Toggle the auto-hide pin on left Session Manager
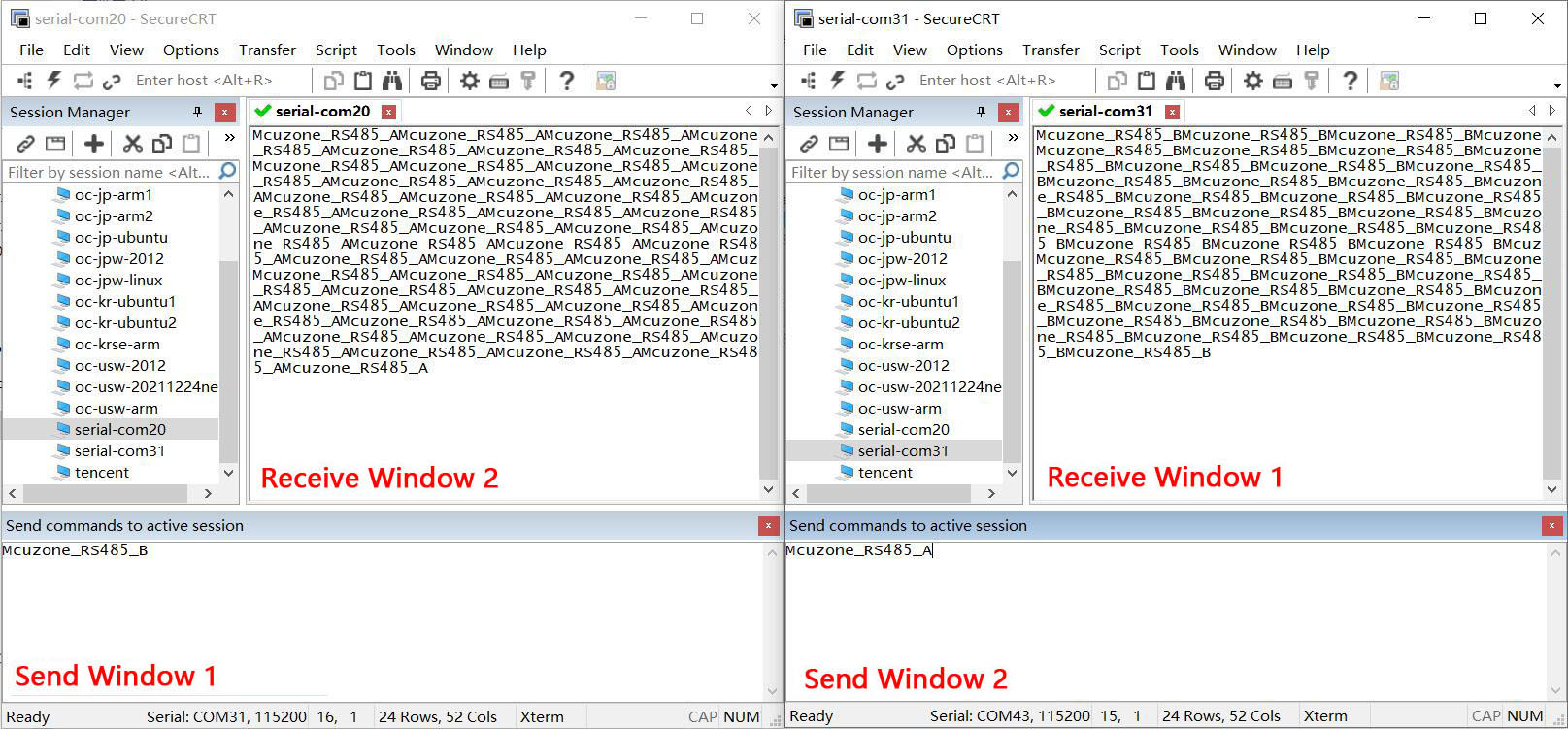The image size is (1568, 729). pos(197,112)
